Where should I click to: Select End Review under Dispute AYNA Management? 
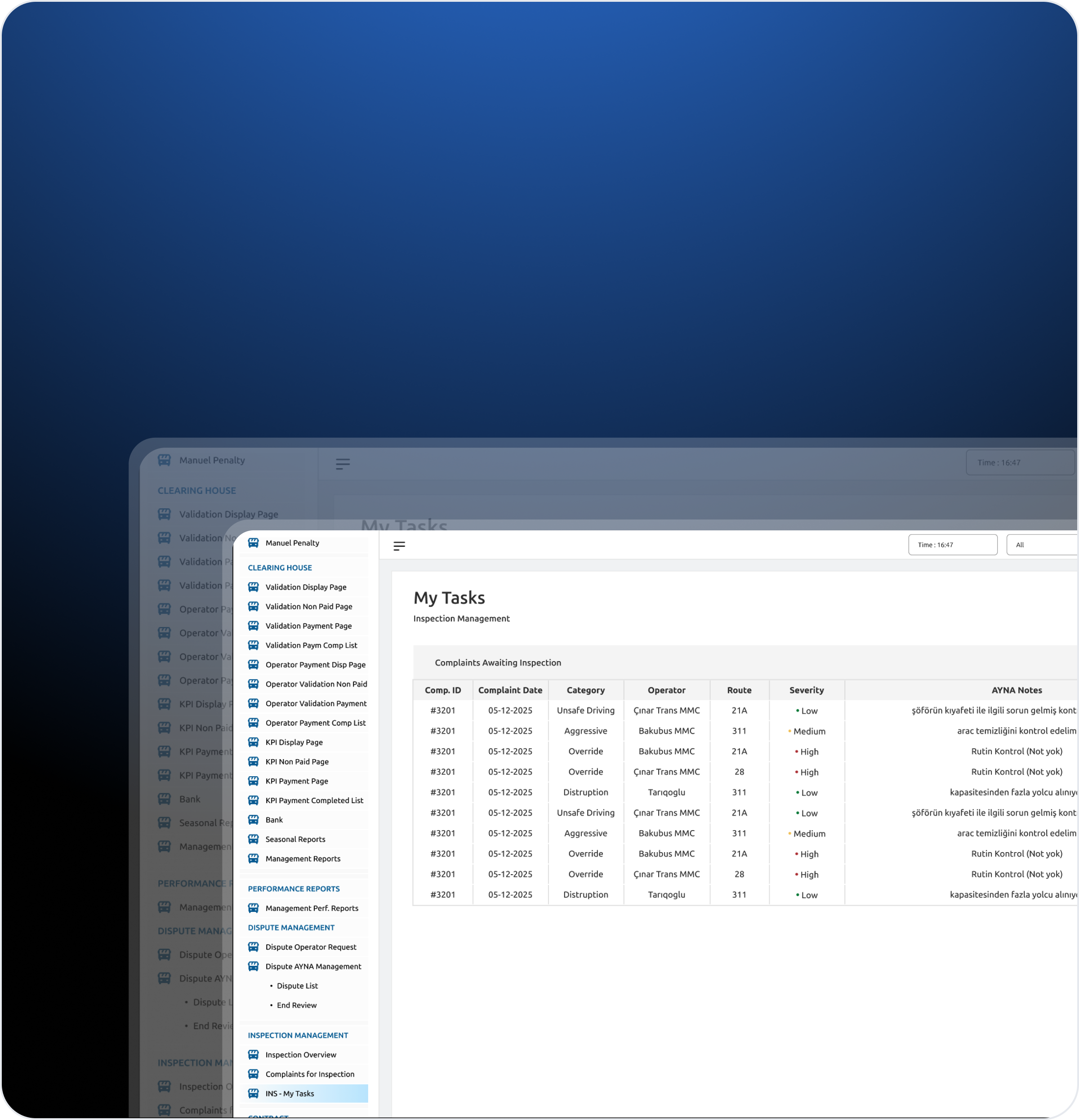[x=297, y=1005]
